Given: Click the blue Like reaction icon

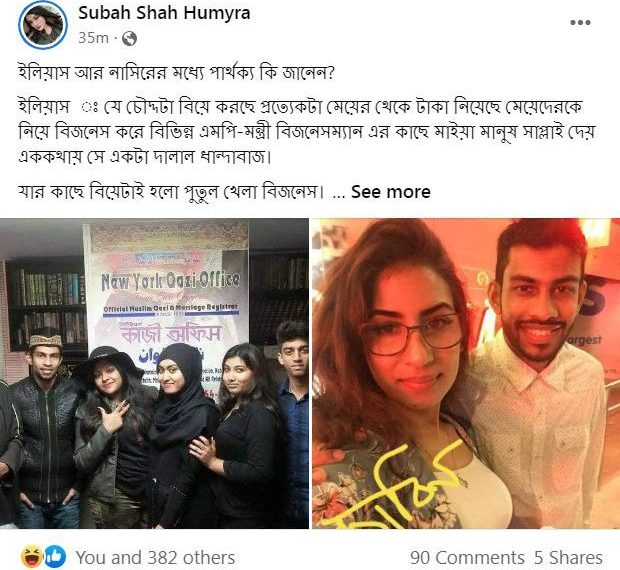Looking at the screenshot, I should (x=55, y=556).
